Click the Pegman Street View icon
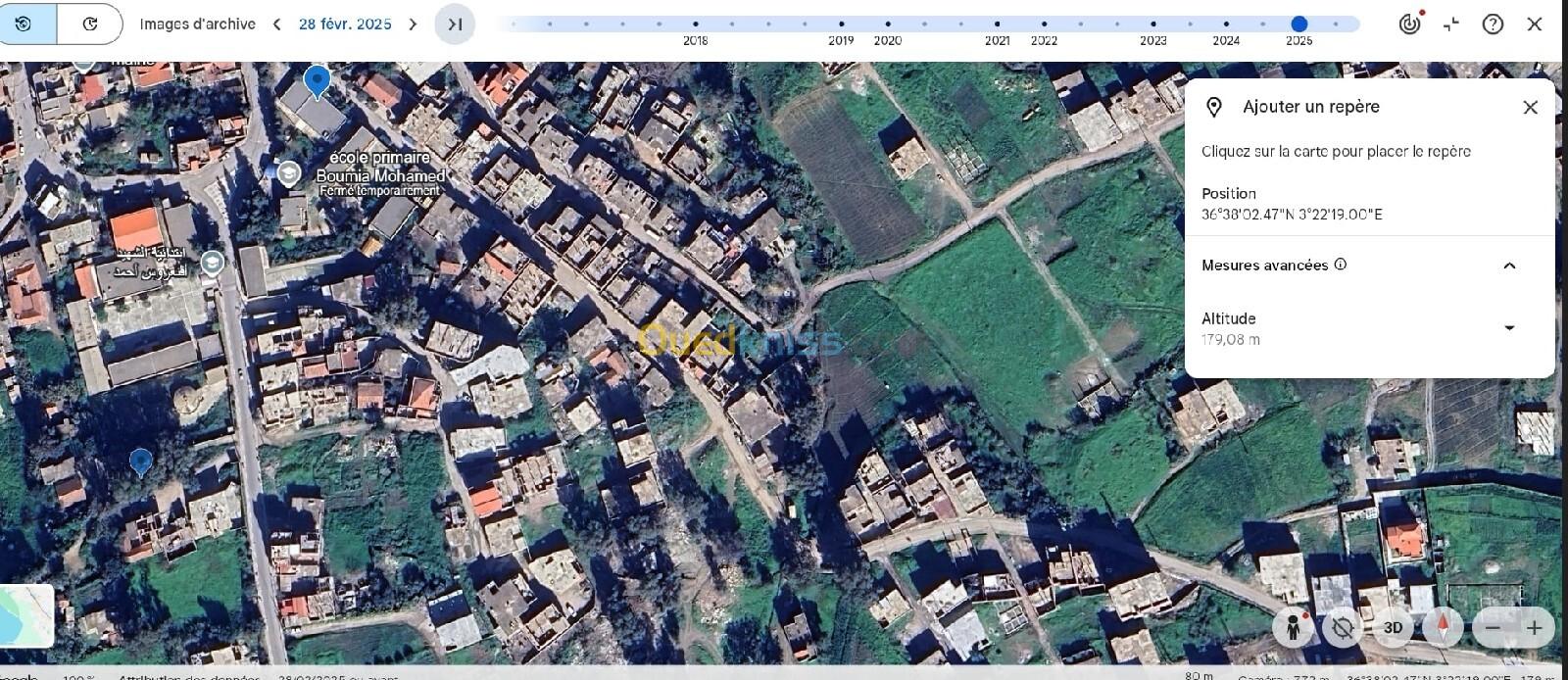 tap(1294, 627)
